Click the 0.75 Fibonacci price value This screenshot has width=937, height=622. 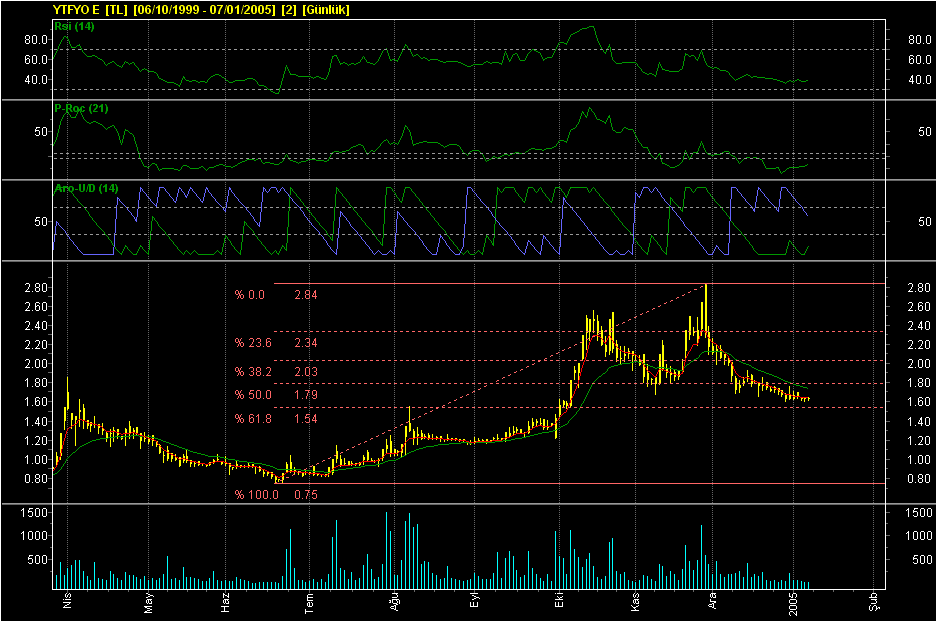click(x=306, y=495)
